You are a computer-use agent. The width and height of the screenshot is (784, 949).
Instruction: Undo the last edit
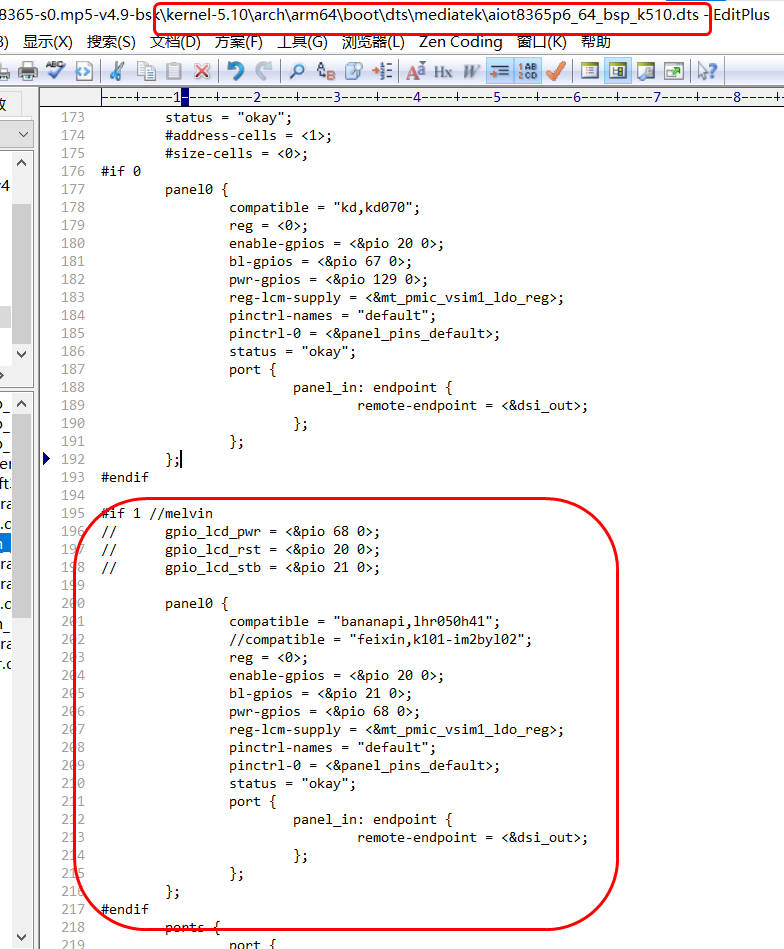coord(236,71)
